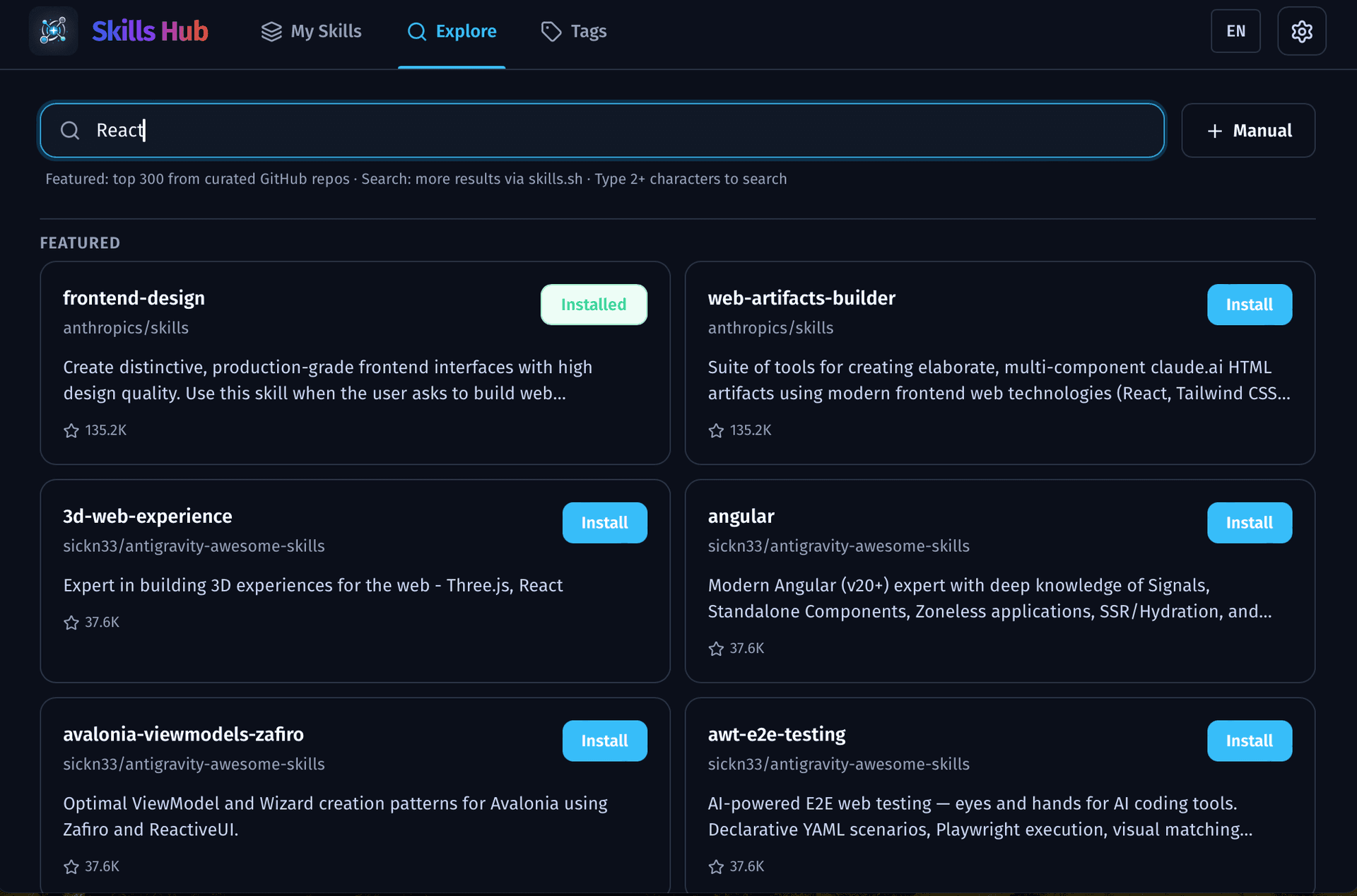Click the frontend-design description text
The image size is (1357, 896).
(x=328, y=380)
